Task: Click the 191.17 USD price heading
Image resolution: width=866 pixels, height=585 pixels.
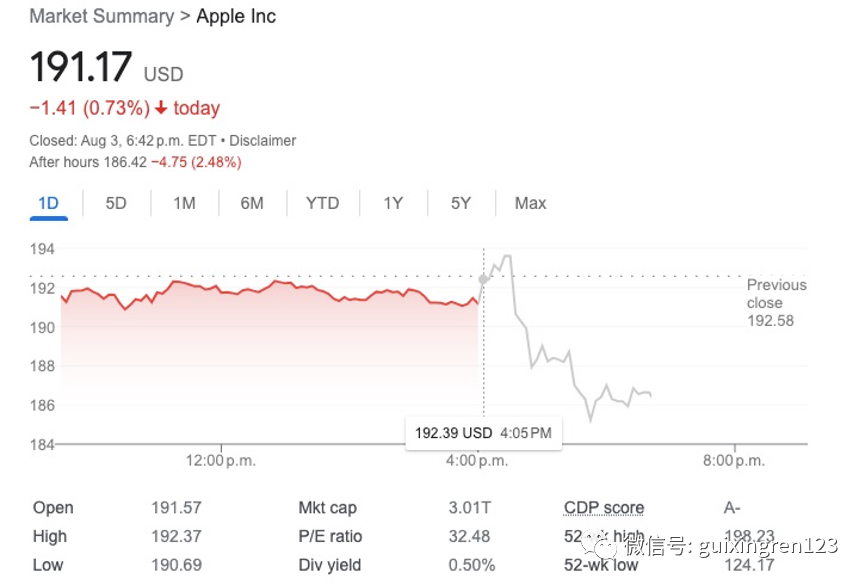Action: [106, 68]
